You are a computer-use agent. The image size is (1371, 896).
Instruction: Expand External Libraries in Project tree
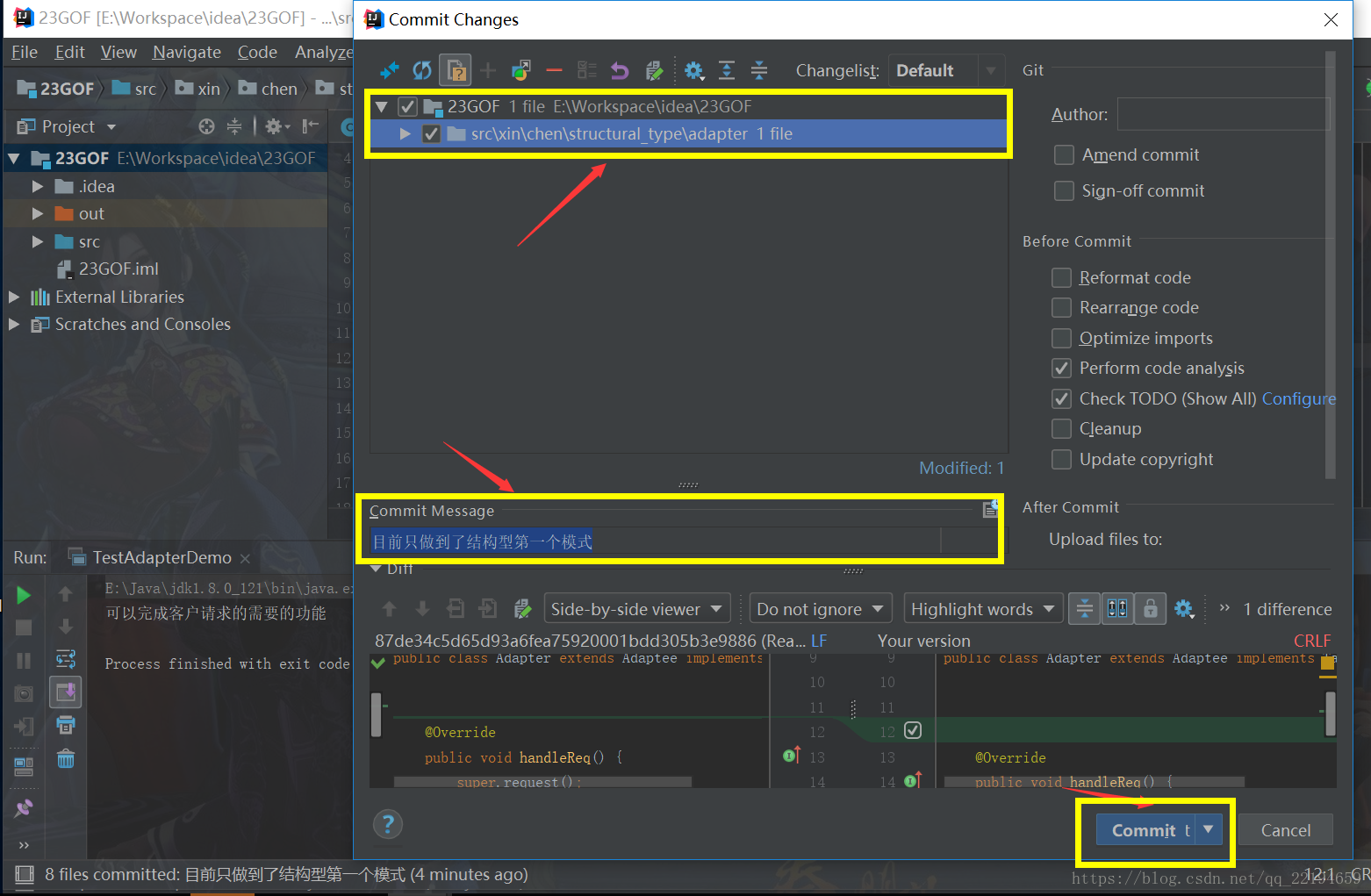point(14,297)
